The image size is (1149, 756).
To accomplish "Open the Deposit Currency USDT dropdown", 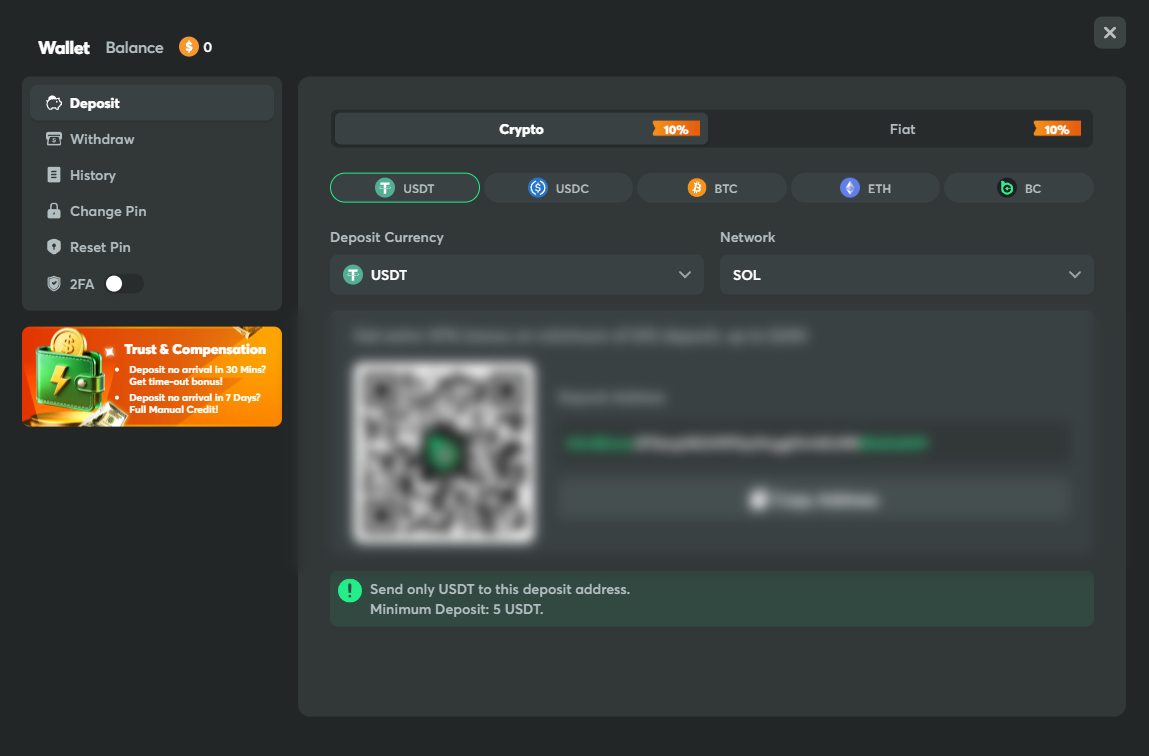I will click(517, 274).
